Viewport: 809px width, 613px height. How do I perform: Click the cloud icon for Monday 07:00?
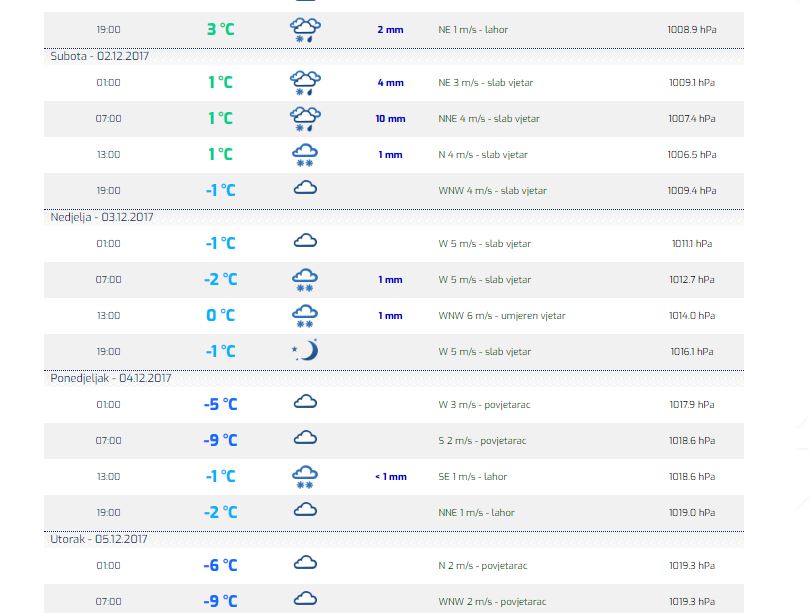[305, 438]
